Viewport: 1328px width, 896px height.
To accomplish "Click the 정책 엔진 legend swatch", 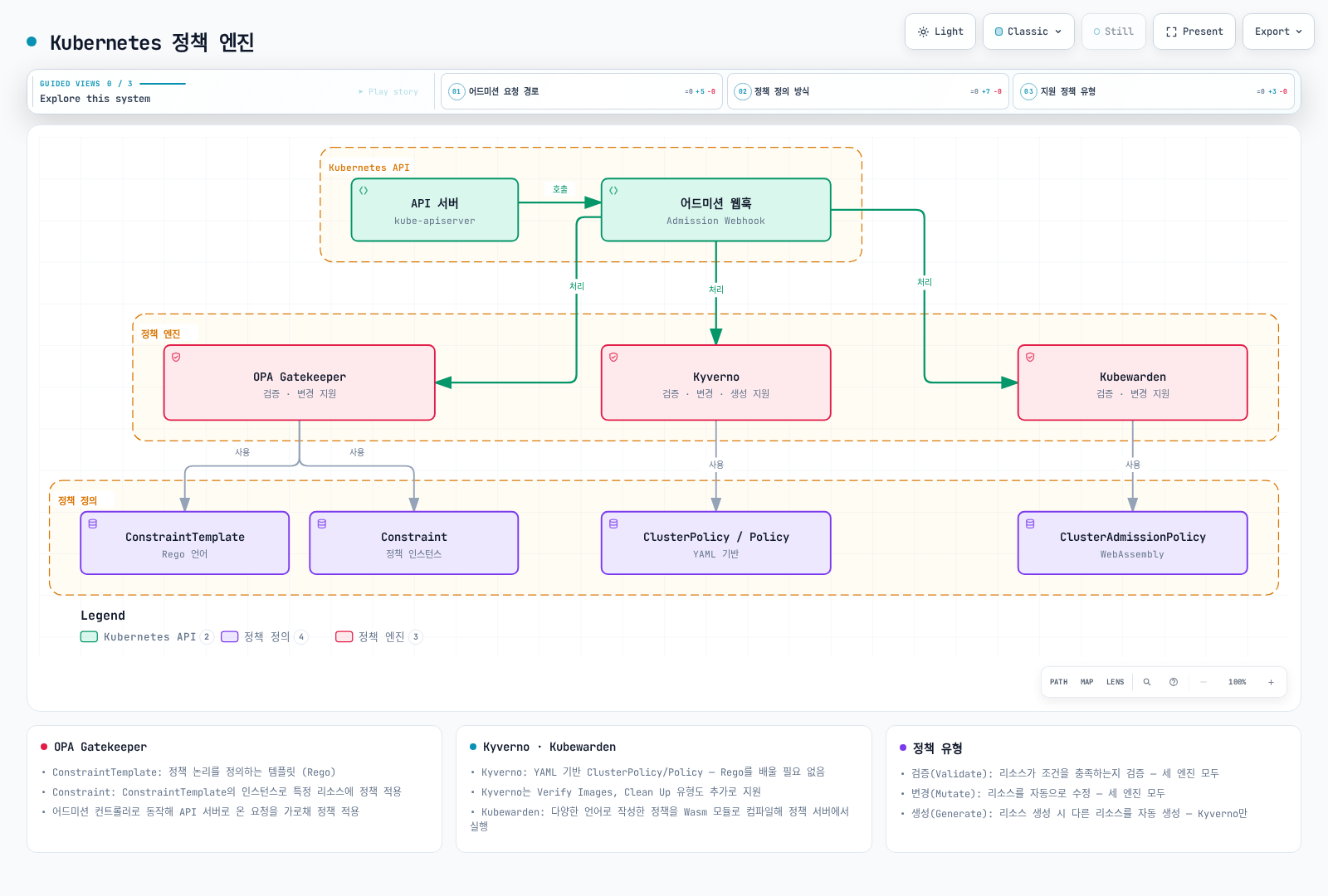I will click(344, 637).
